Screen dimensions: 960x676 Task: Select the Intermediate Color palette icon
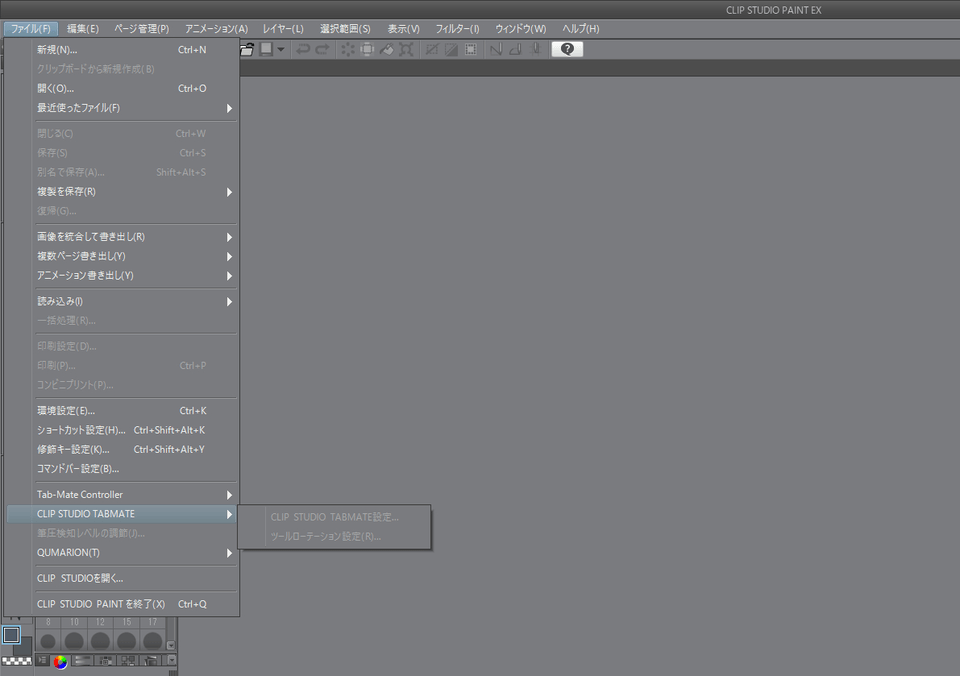[x=129, y=660]
